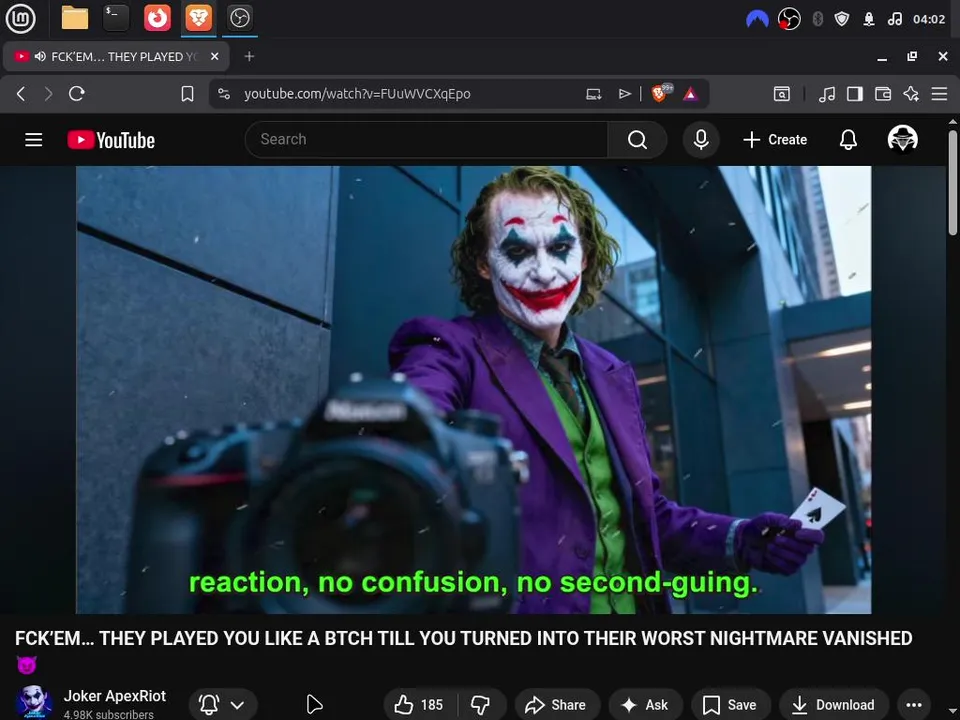Open the Joker ApexRiot channel name
The image size is (960, 720).
[114, 696]
